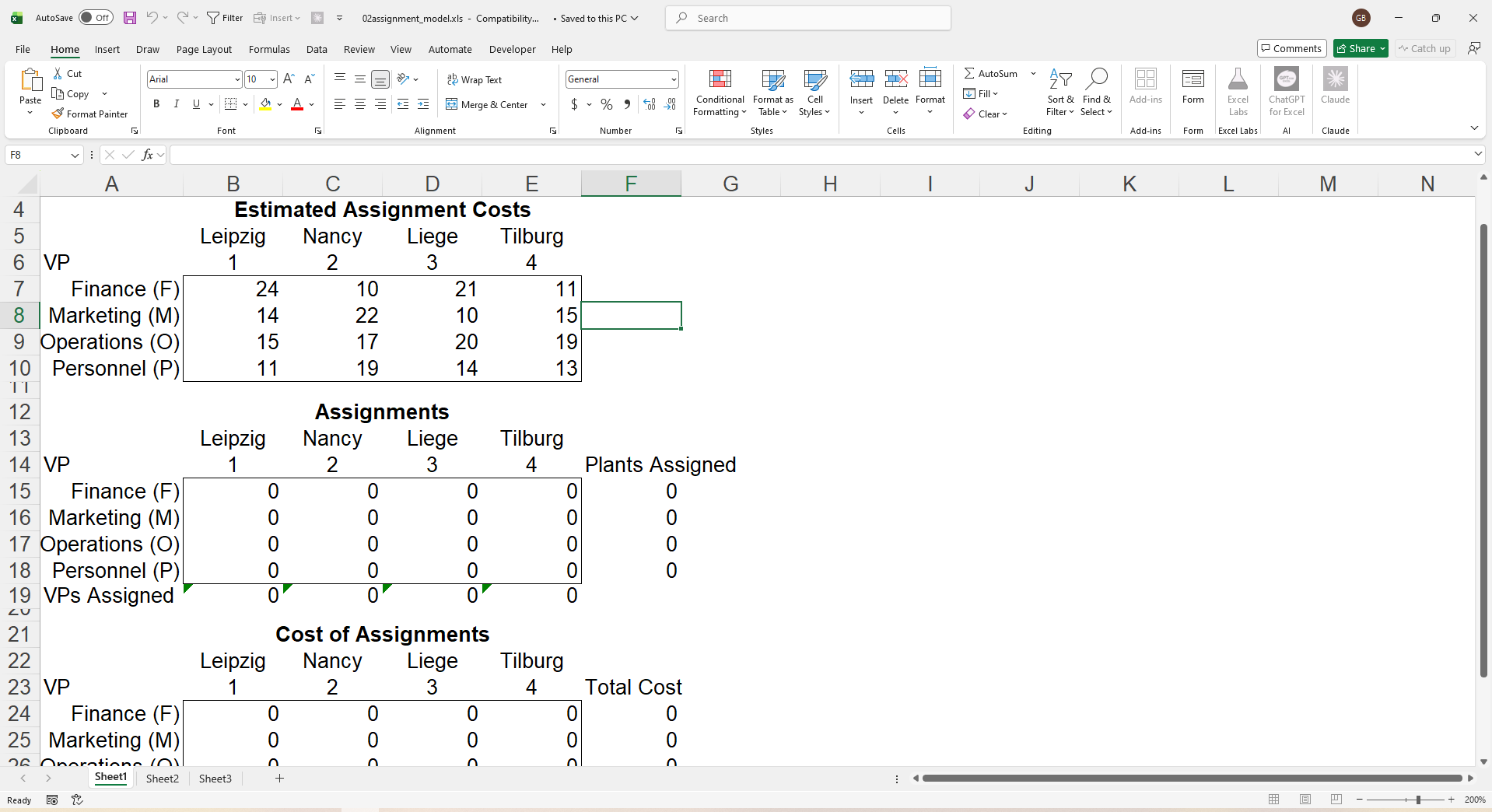1492x812 pixels.
Task: Open the Claude add-in
Action: pyautogui.click(x=1335, y=87)
